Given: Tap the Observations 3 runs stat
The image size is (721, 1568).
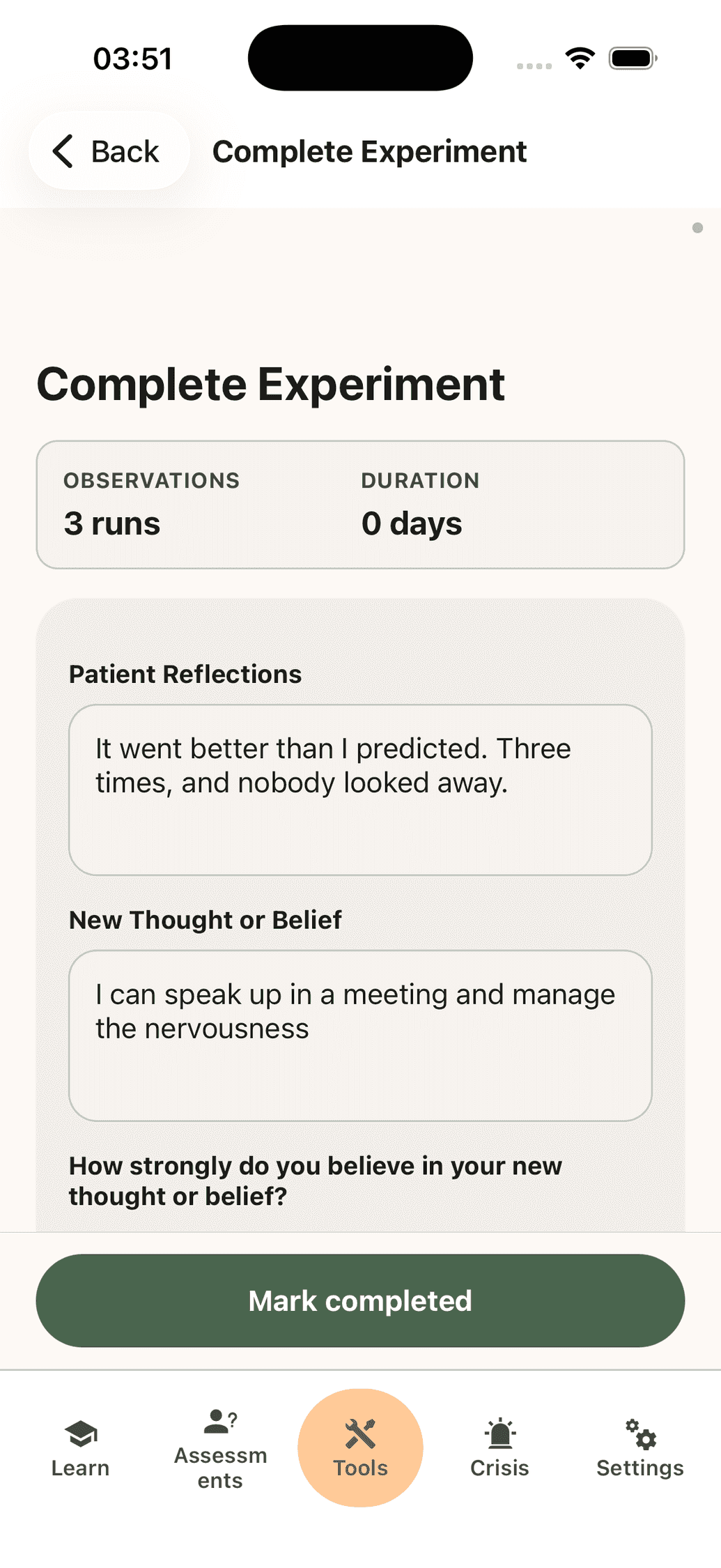Looking at the screenshot, I should (x=151, y=505).
